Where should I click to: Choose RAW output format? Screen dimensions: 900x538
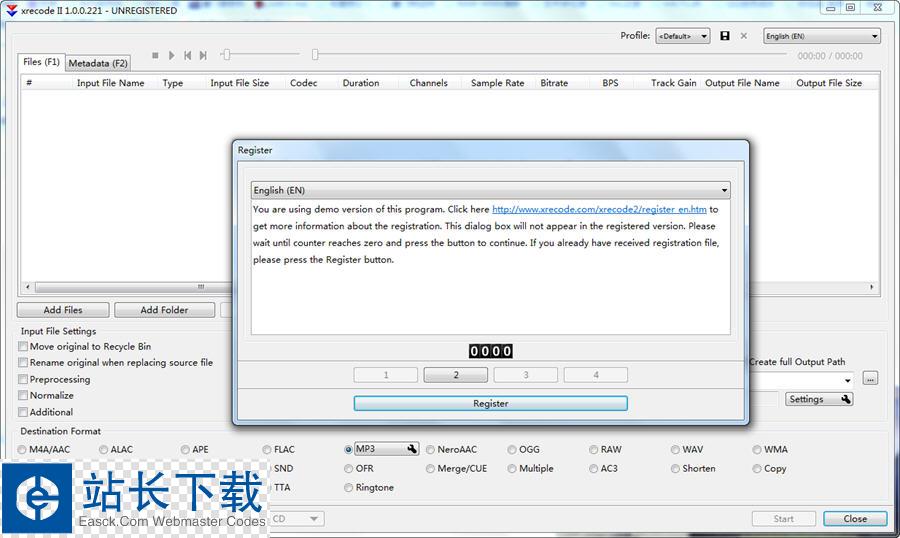pos(593,450)
